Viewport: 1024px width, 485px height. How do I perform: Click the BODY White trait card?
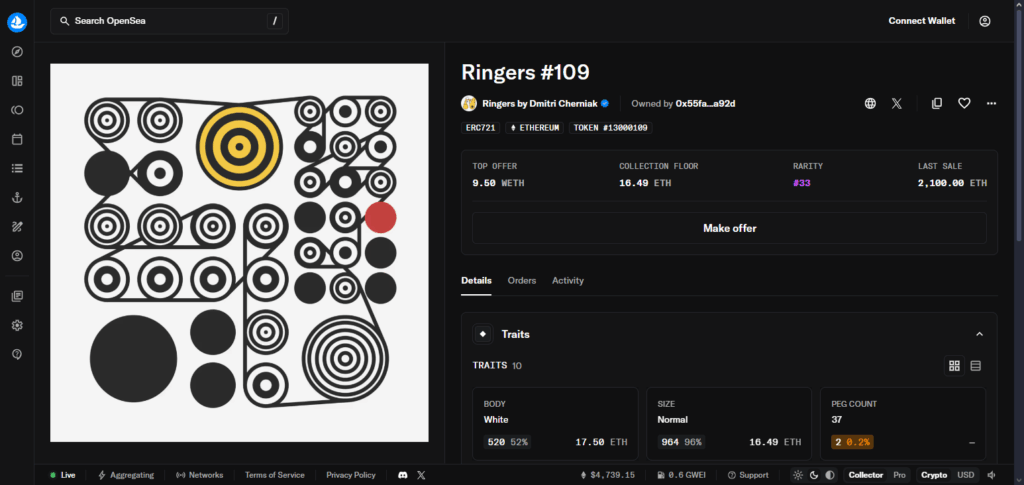pos(555,424)
